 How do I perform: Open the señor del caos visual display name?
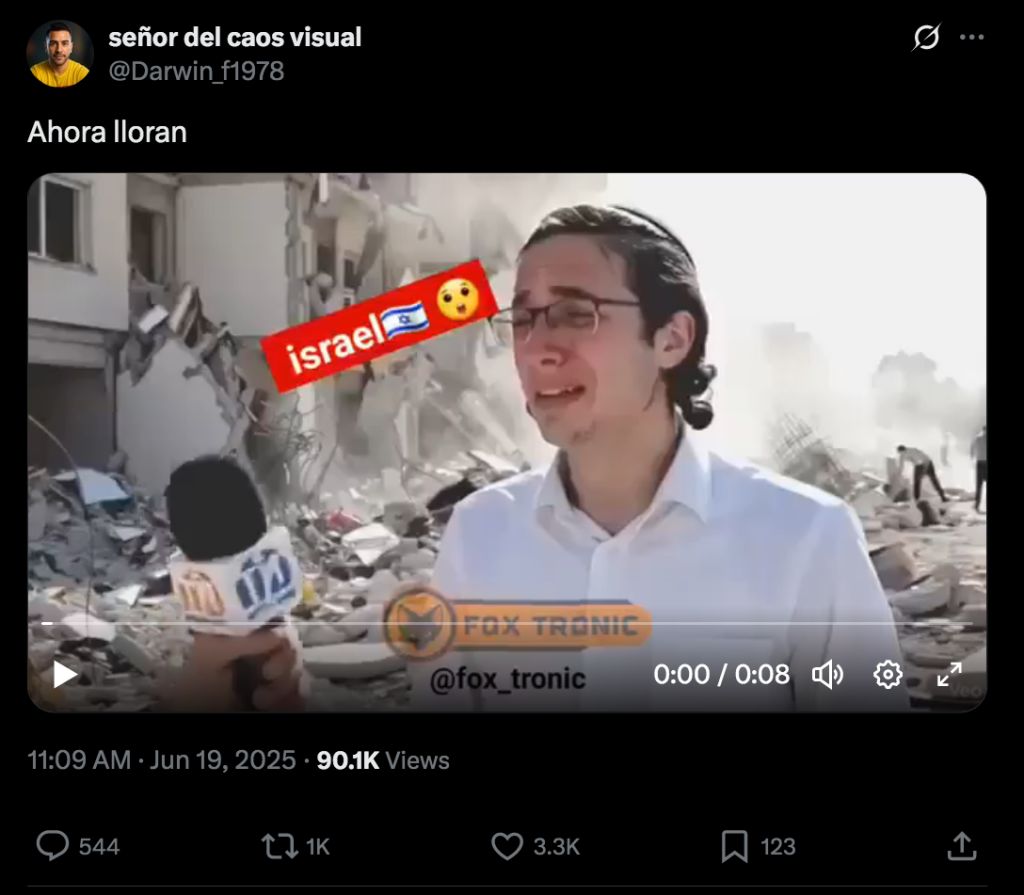pos(235,37)
